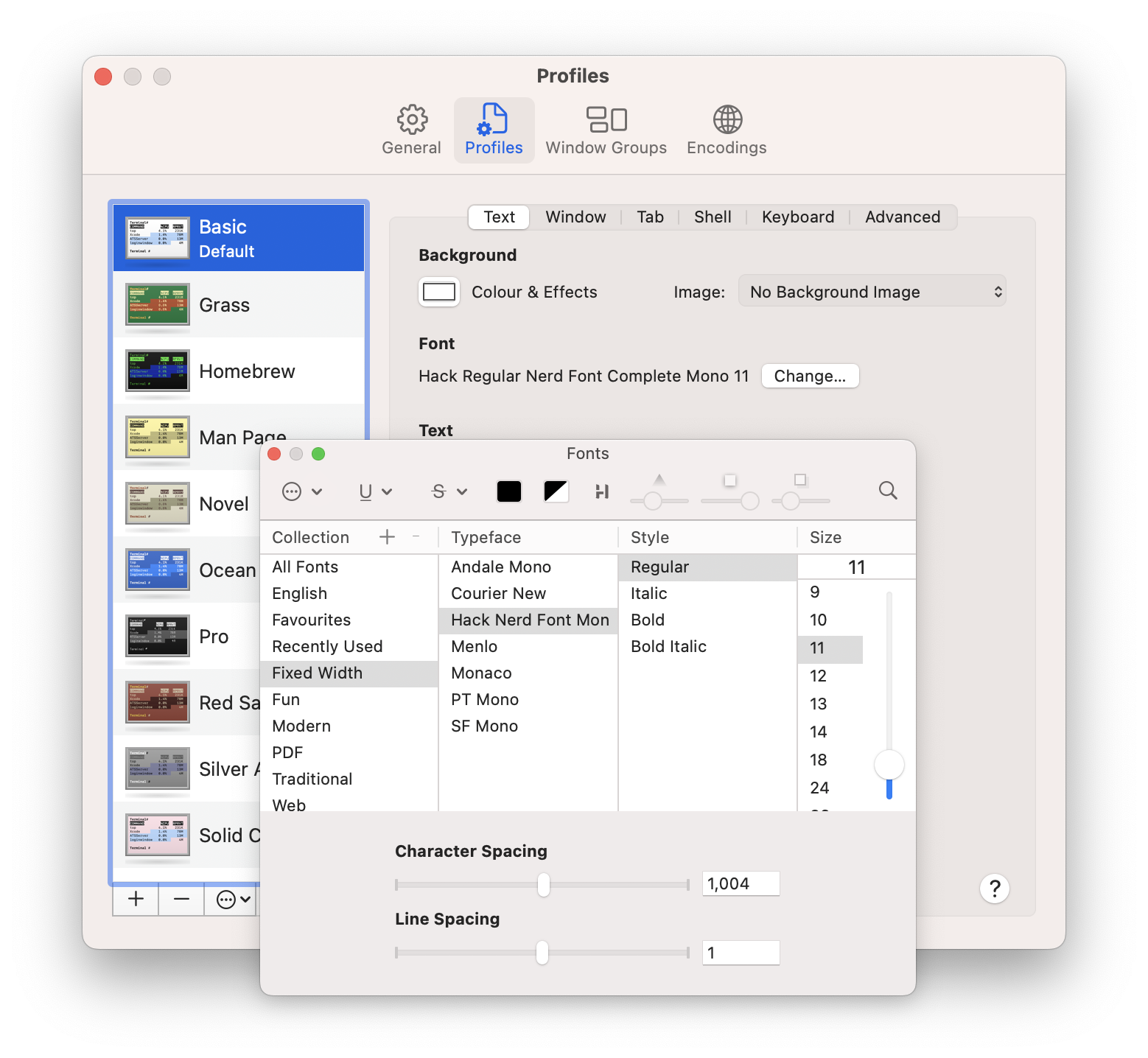The width and height of the screenshot is (1148, 1058).
Task: Open the background Image pop-up menu
Action: (872, 292)
